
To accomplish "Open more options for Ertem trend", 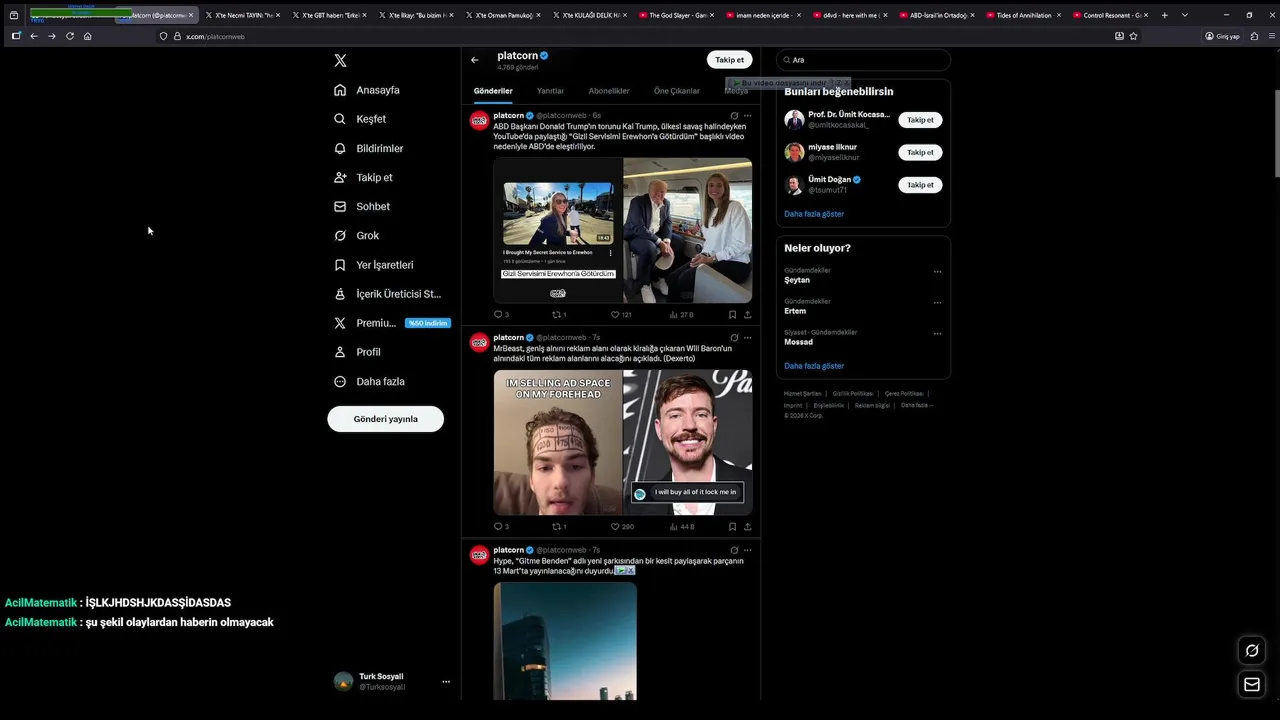I will [x=937, y=303].
